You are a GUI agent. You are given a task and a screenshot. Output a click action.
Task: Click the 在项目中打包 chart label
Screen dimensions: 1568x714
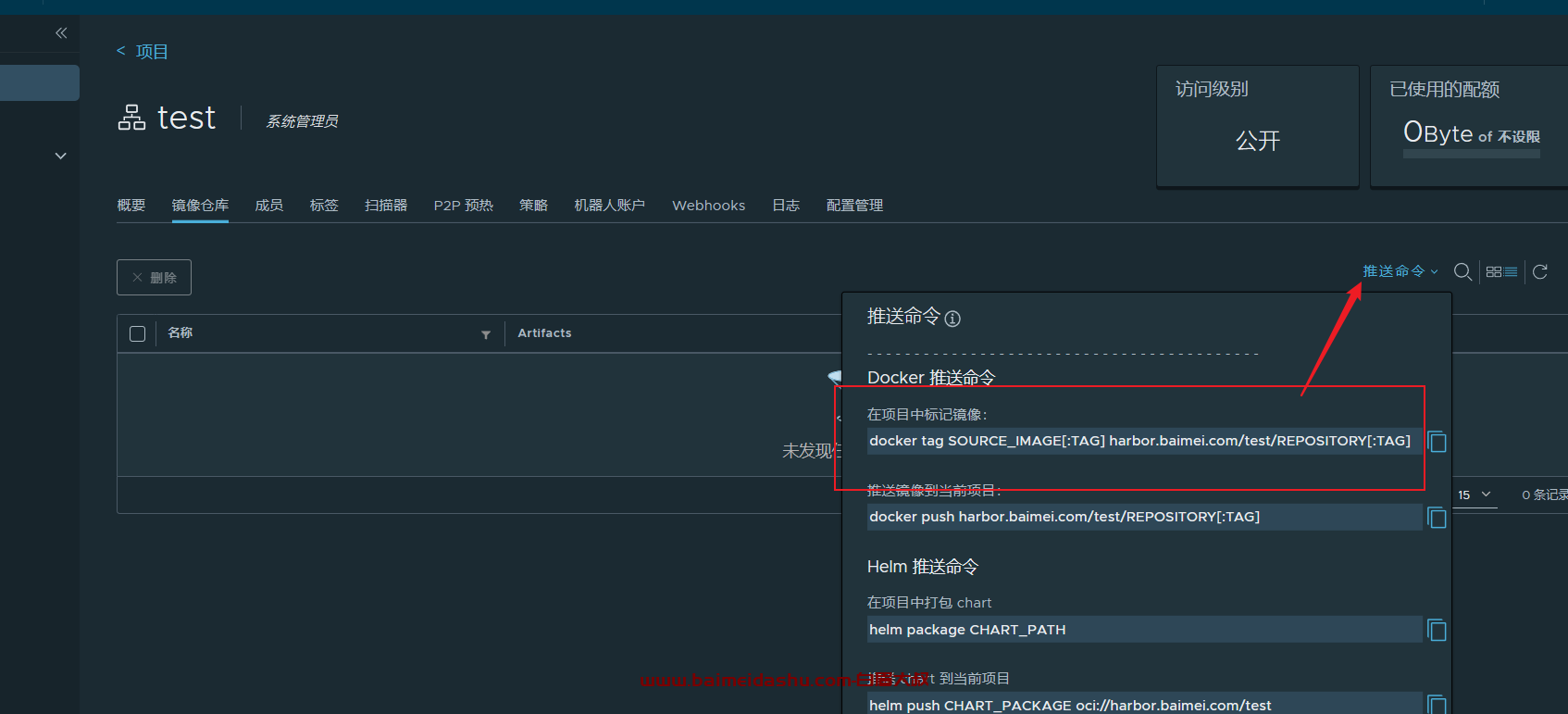[x=929, y=603]
